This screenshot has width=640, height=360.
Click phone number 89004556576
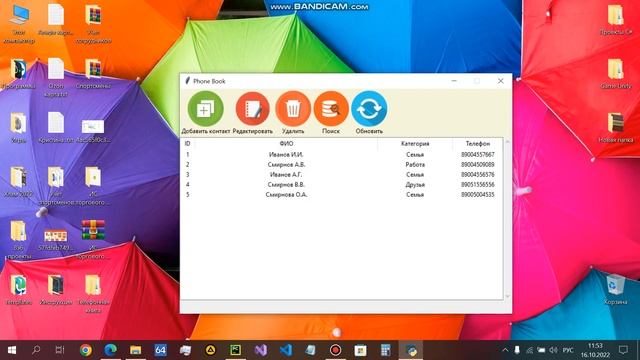point(478,175)
